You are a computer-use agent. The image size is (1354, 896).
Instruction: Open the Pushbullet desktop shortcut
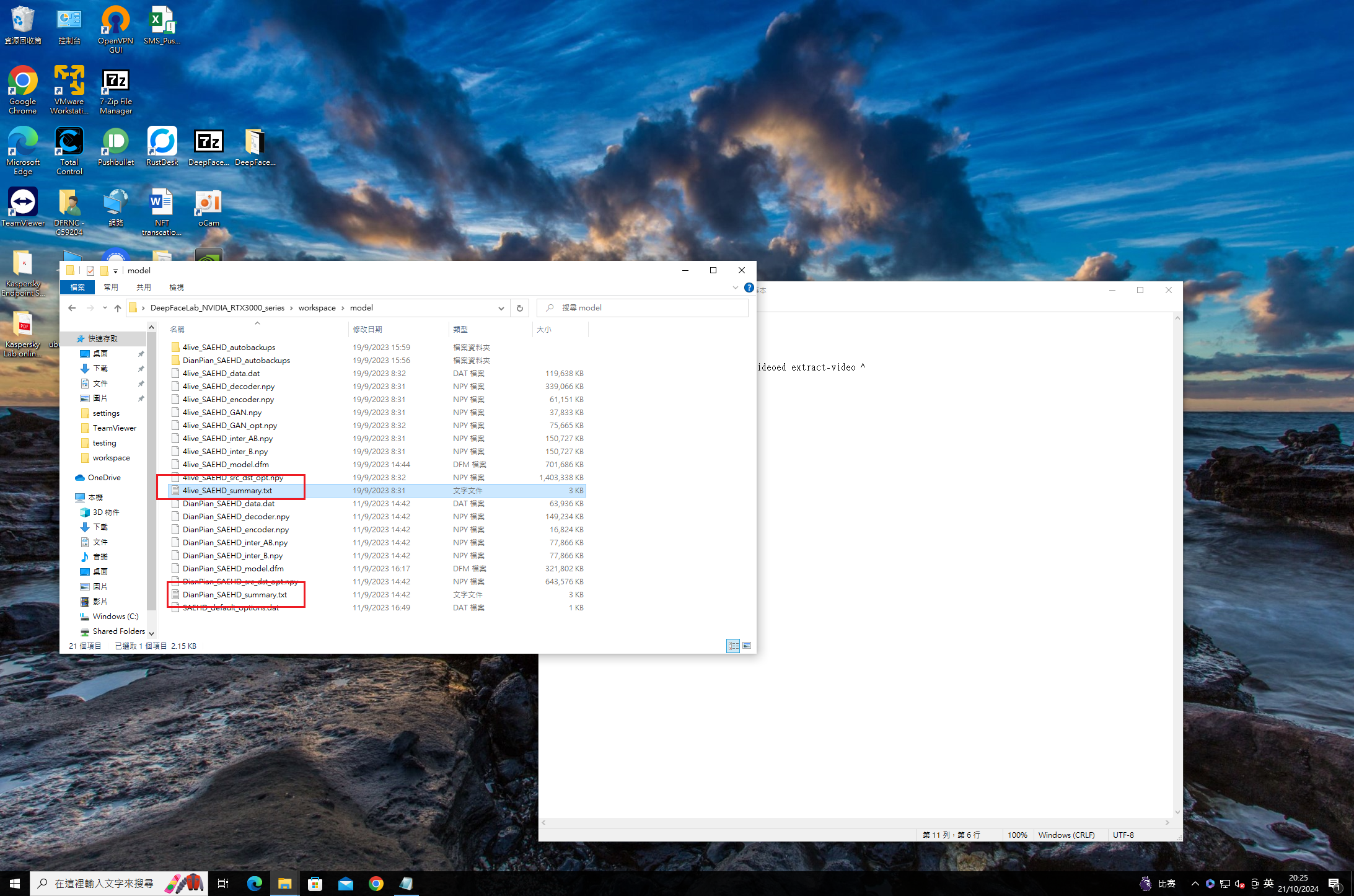(116, 146)
